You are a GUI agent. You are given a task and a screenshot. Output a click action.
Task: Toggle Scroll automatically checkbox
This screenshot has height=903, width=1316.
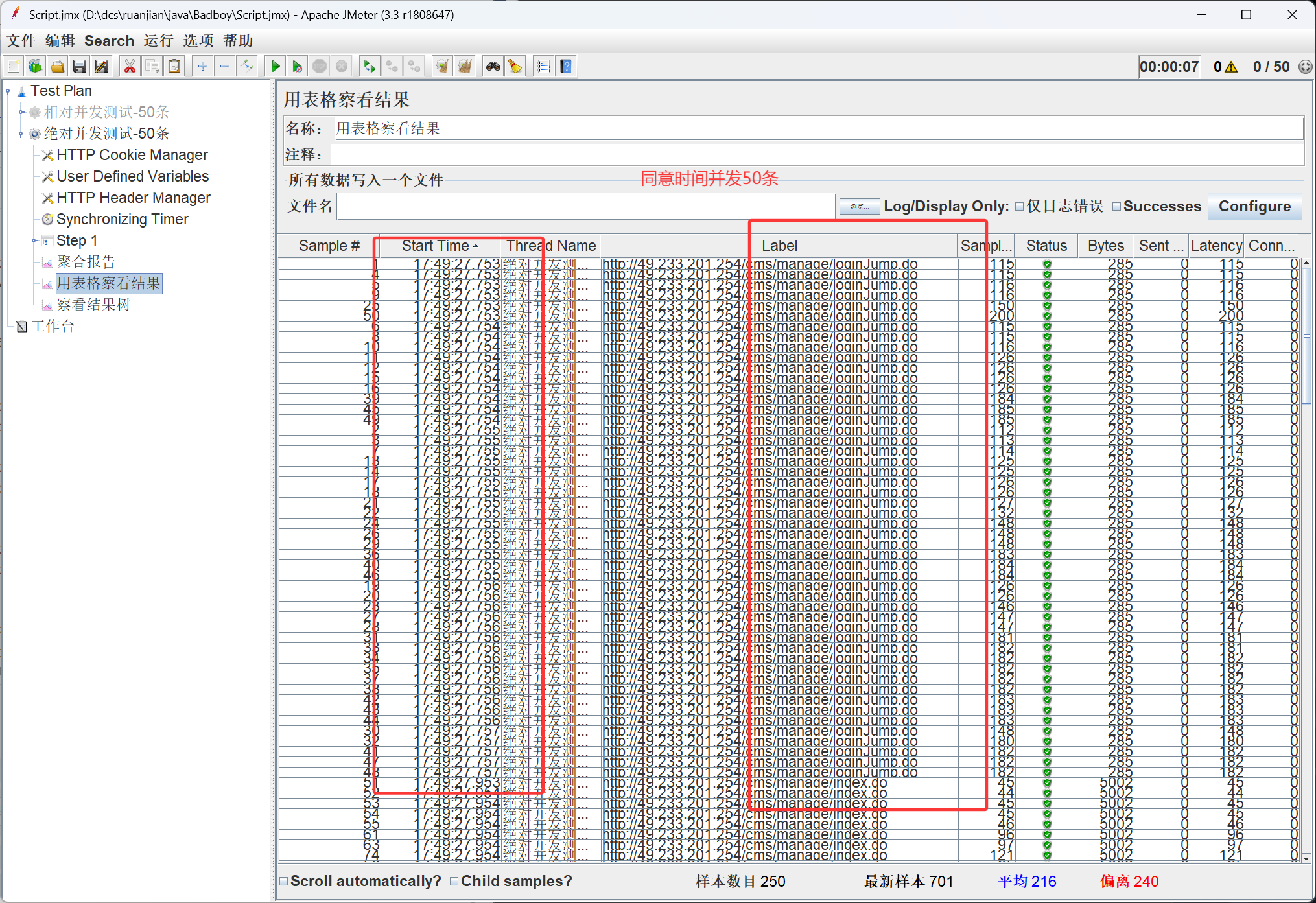pyautogui.click(x=284, y=882)
